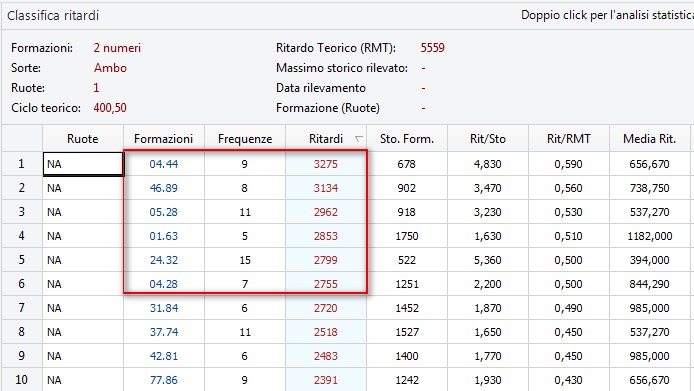Click Rit/Sto value 1,770
694x391 pixels.
pos(488,356)
